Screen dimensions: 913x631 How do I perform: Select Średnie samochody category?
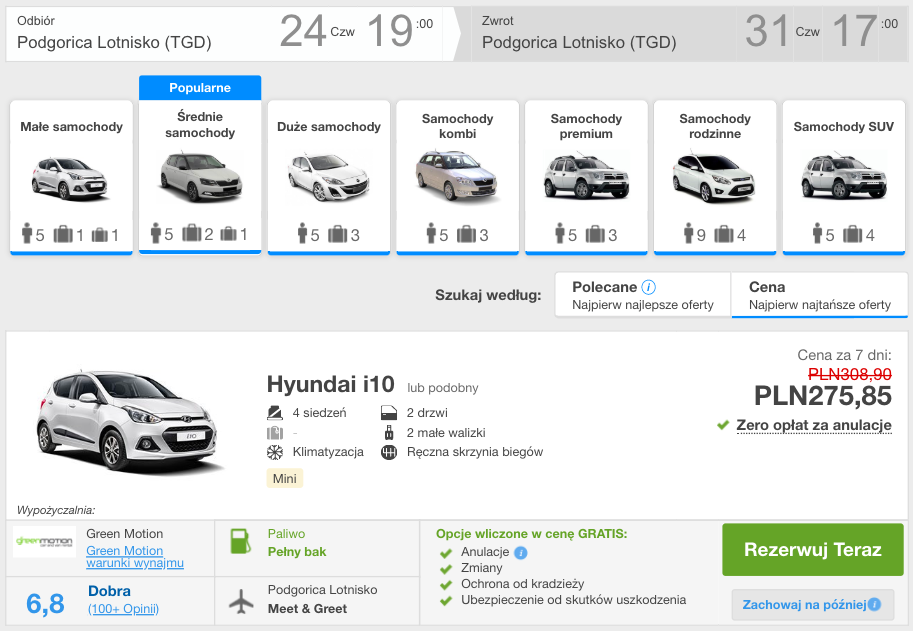(200, 176)
